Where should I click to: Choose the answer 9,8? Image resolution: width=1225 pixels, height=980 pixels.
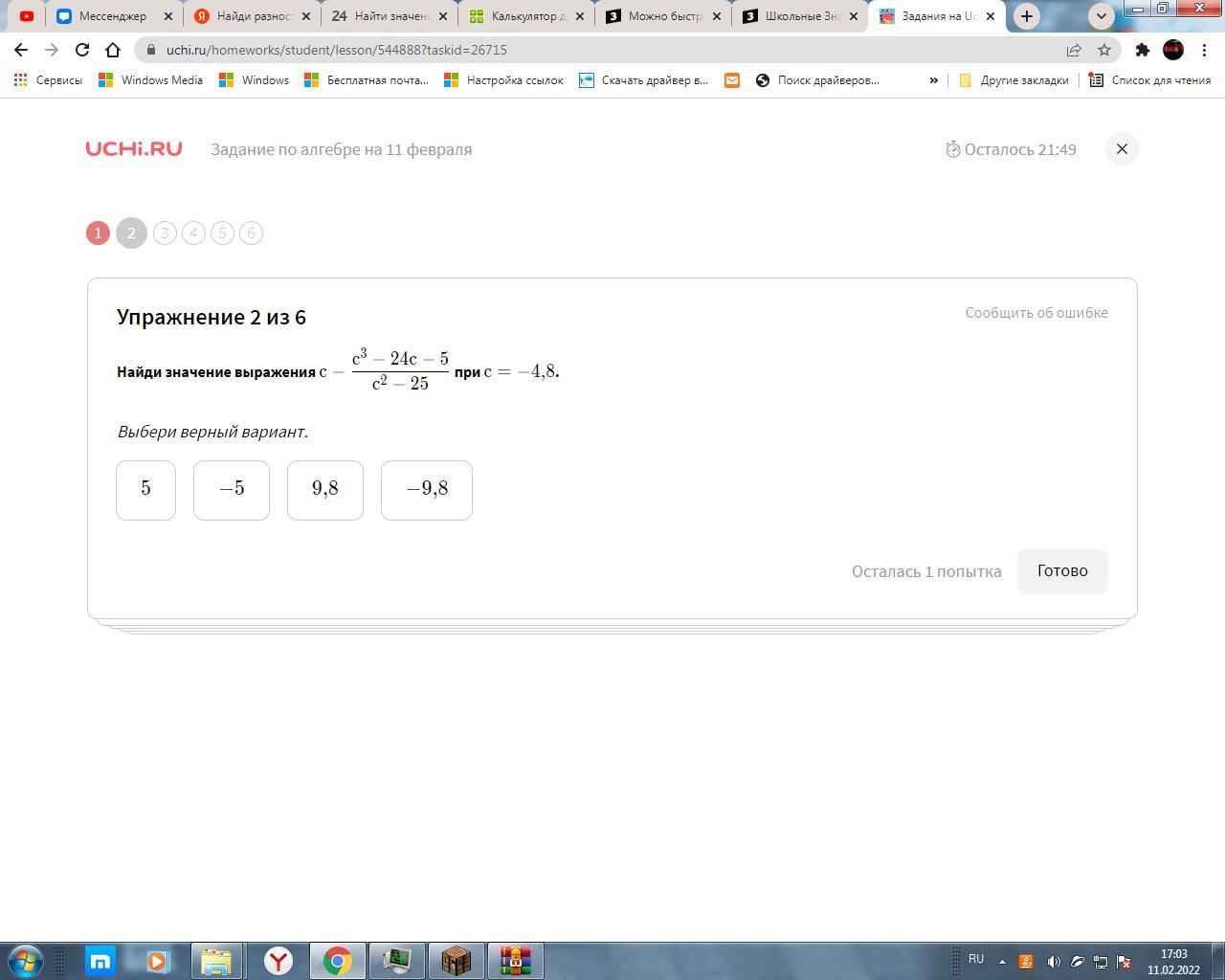pos(325,490)
